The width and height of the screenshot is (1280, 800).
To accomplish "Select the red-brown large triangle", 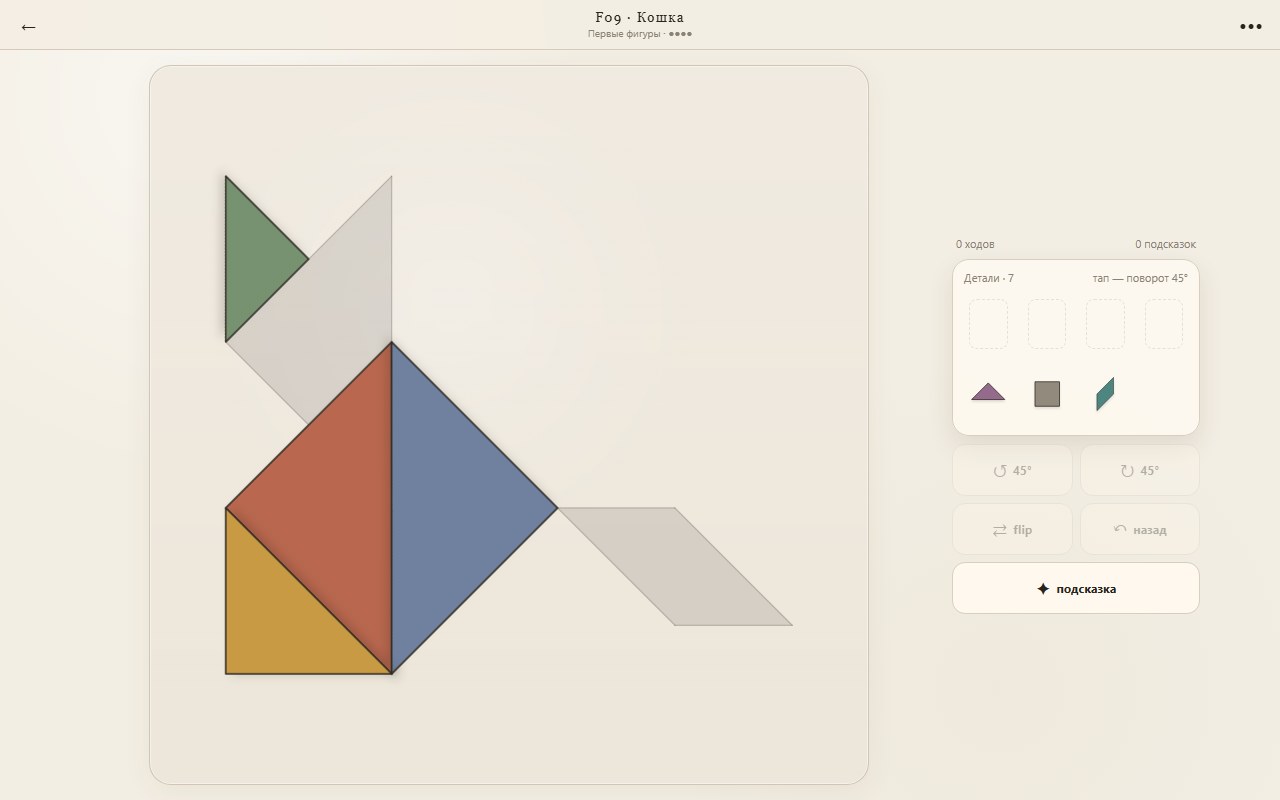I will (336, 508).
